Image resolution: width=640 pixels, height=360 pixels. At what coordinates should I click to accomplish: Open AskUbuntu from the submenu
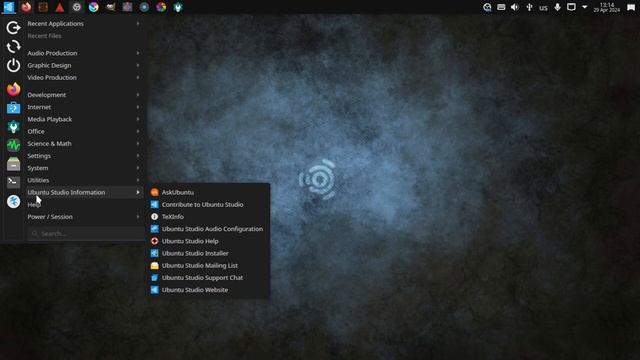209,192
